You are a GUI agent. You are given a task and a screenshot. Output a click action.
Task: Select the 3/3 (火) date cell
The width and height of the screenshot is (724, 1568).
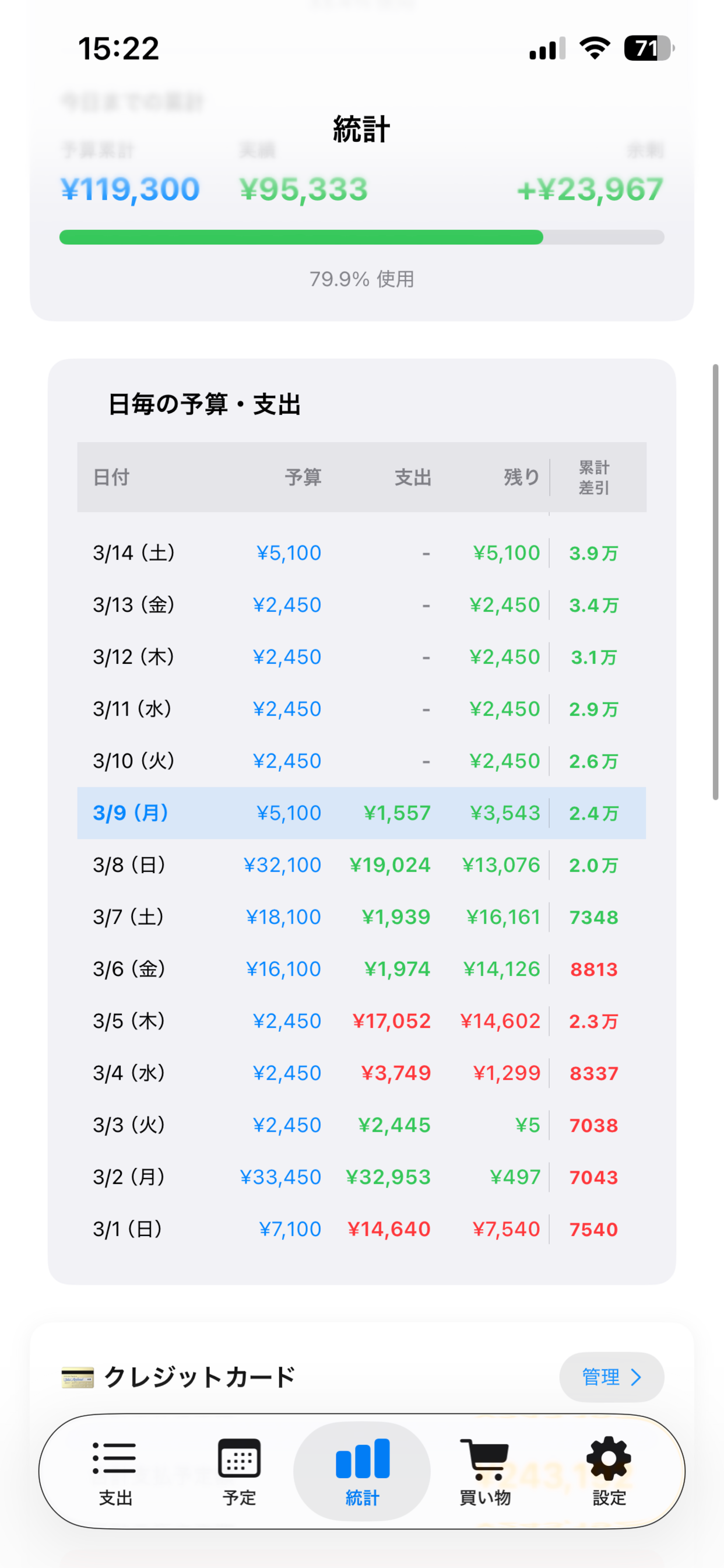point(129,1125)
